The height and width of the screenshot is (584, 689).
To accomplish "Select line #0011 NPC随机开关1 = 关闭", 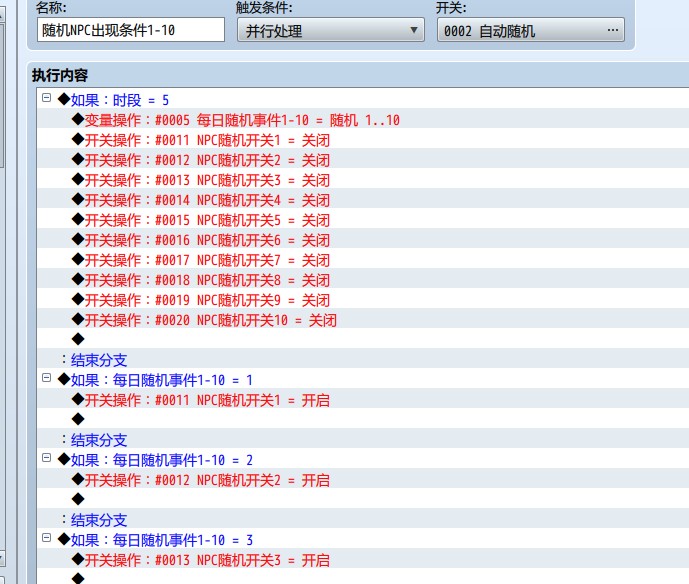I will tap(363, 140).
